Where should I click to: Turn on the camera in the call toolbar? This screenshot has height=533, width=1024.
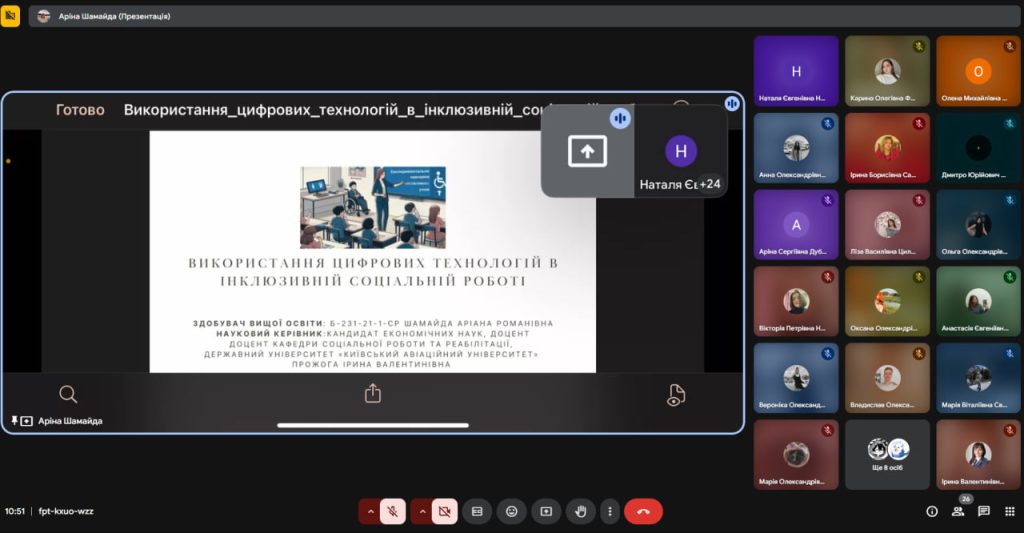(445, 511)
